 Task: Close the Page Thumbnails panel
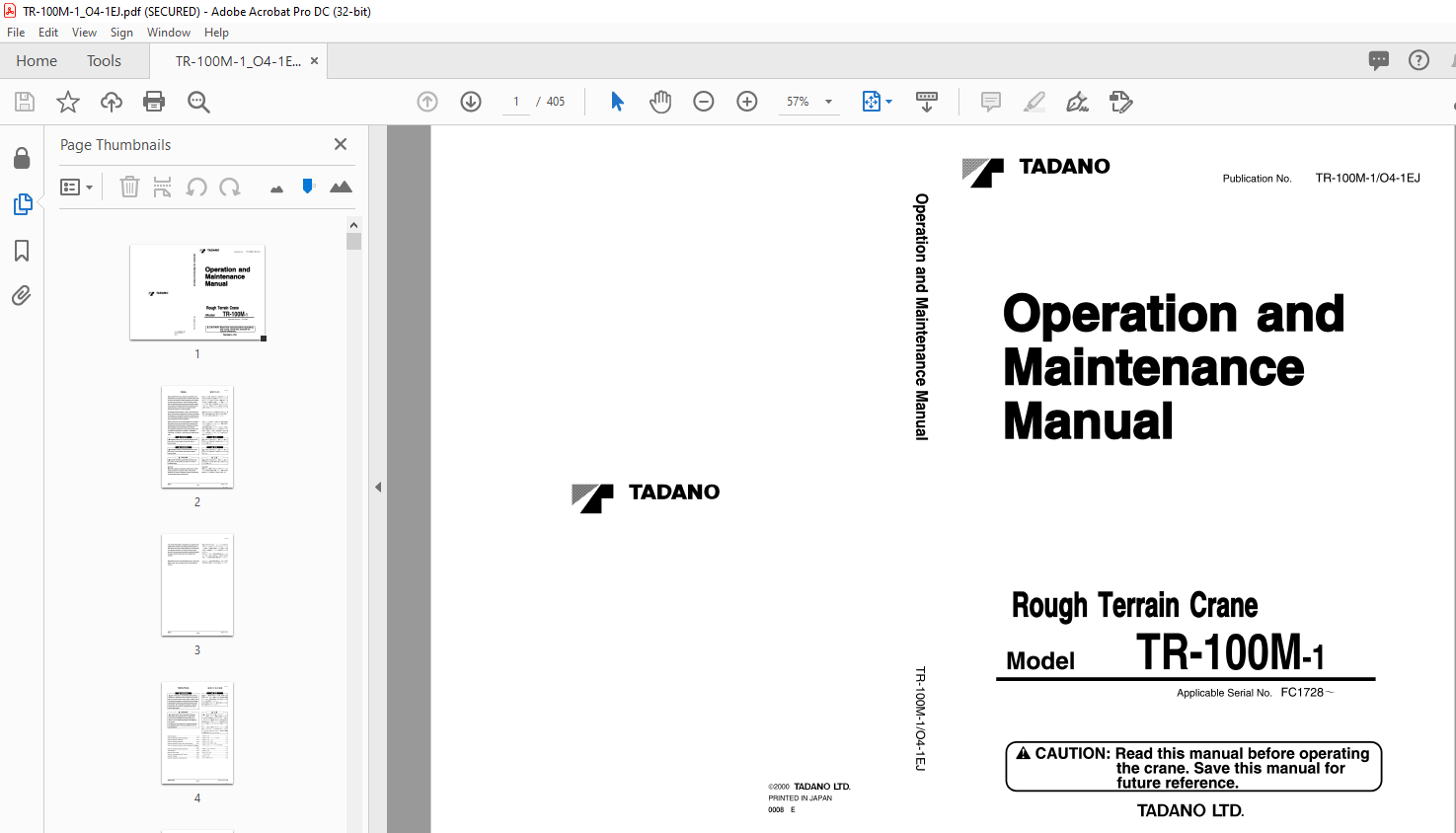[x=341, y=144]
